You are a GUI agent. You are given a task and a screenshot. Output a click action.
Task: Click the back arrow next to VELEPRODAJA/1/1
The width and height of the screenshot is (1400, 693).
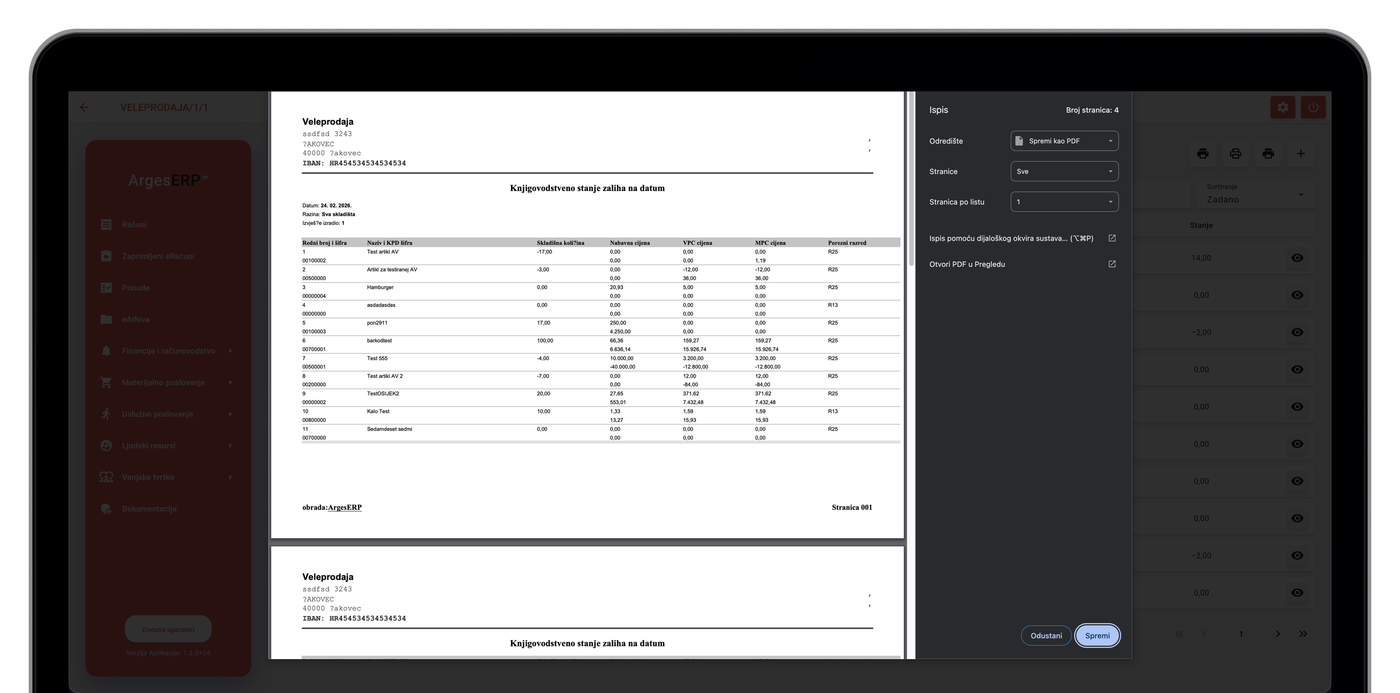tap(84, 107)
